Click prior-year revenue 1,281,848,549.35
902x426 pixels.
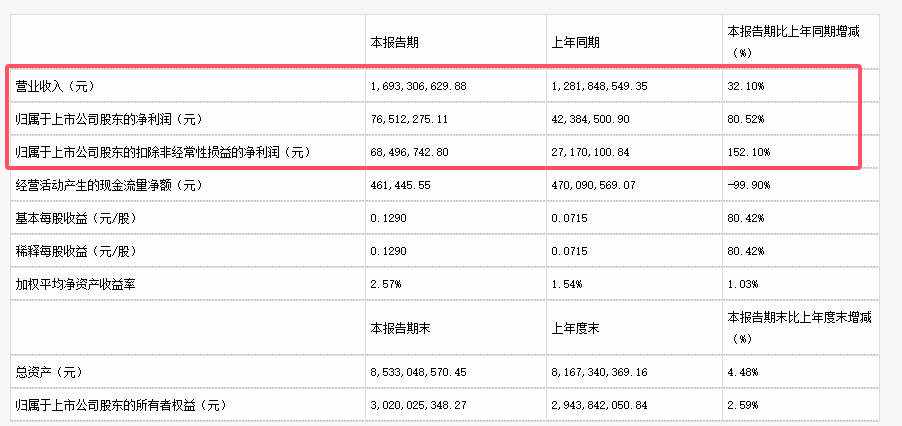[x=600, y=87]
